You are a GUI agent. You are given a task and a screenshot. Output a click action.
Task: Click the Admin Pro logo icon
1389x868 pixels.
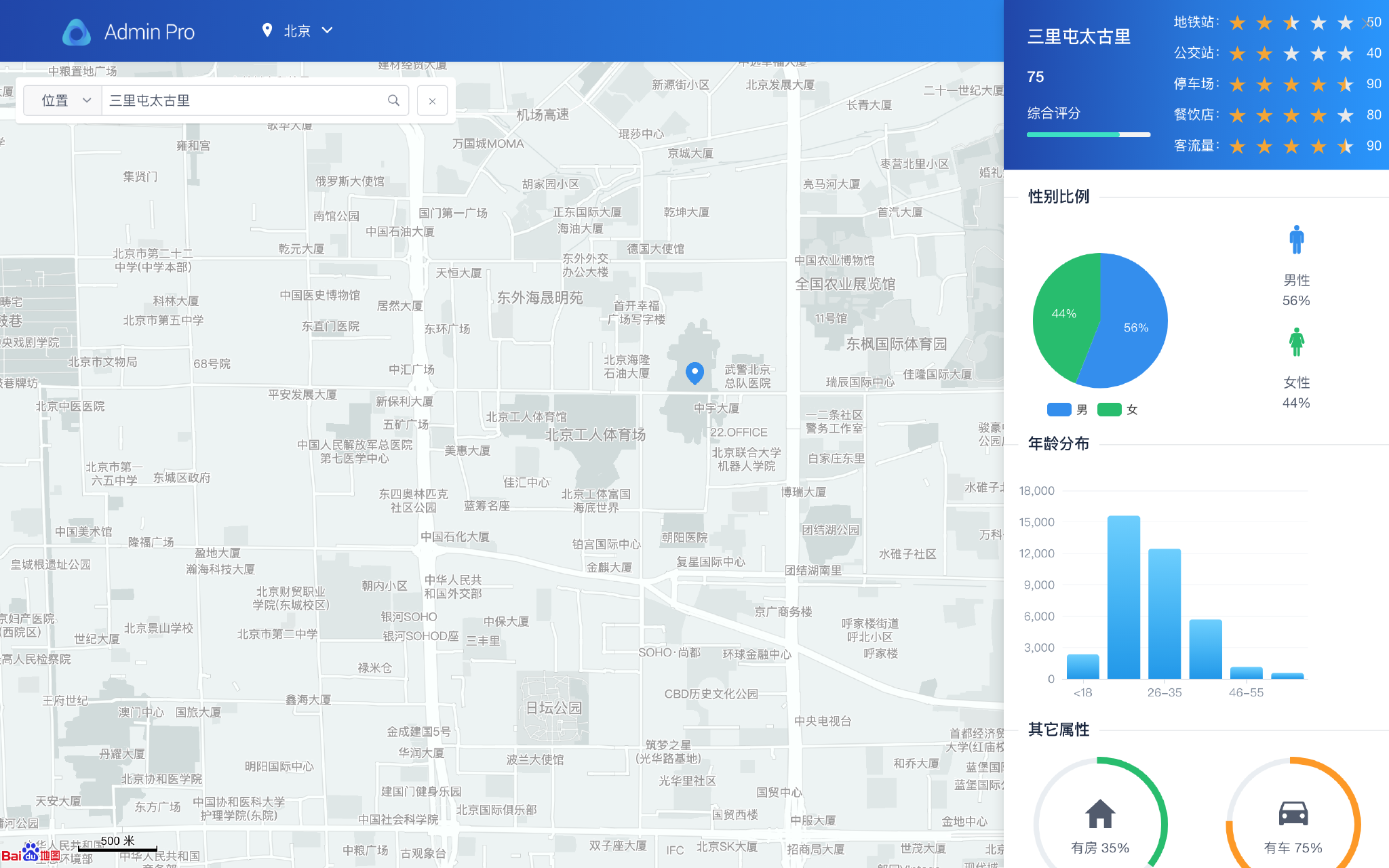77,32
